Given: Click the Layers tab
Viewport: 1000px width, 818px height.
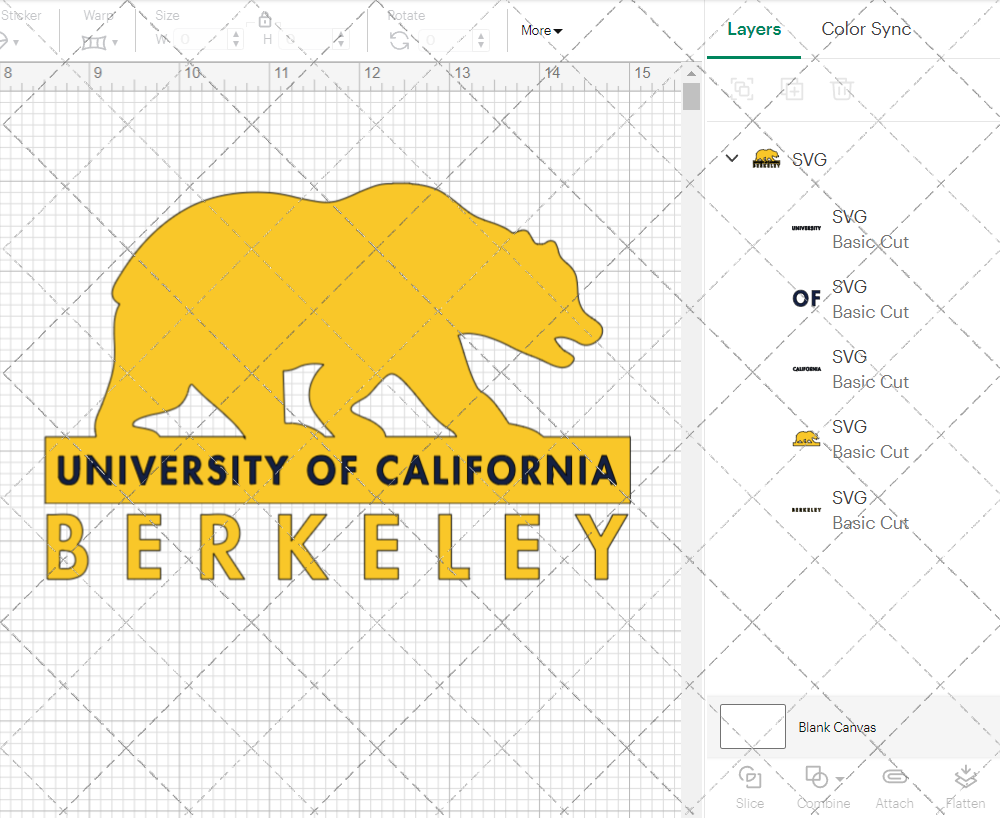Looking at the screenshot, I should [754, 29].
